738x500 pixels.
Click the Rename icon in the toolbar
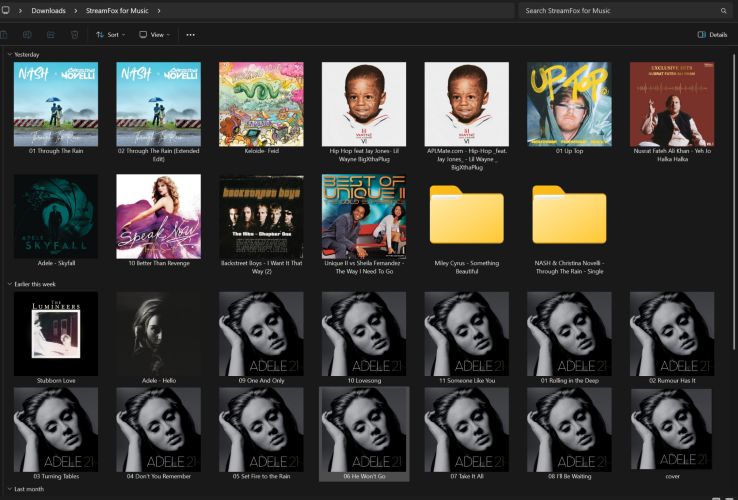(27, 34)
